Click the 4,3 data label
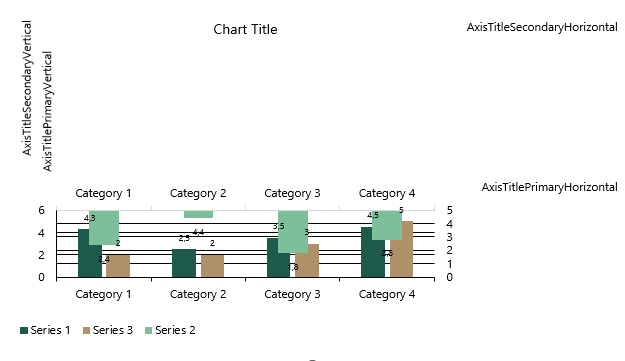 click(90, 218)
